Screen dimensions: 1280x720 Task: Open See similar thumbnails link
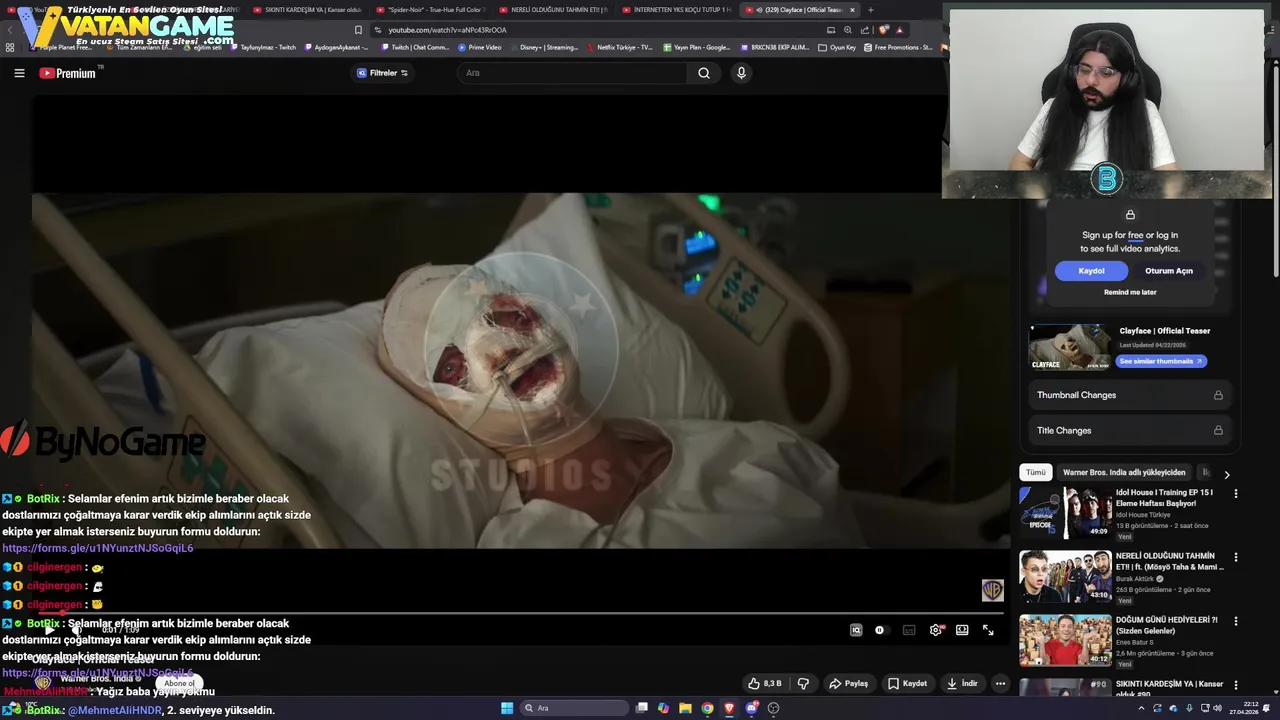click(1161, 361)
